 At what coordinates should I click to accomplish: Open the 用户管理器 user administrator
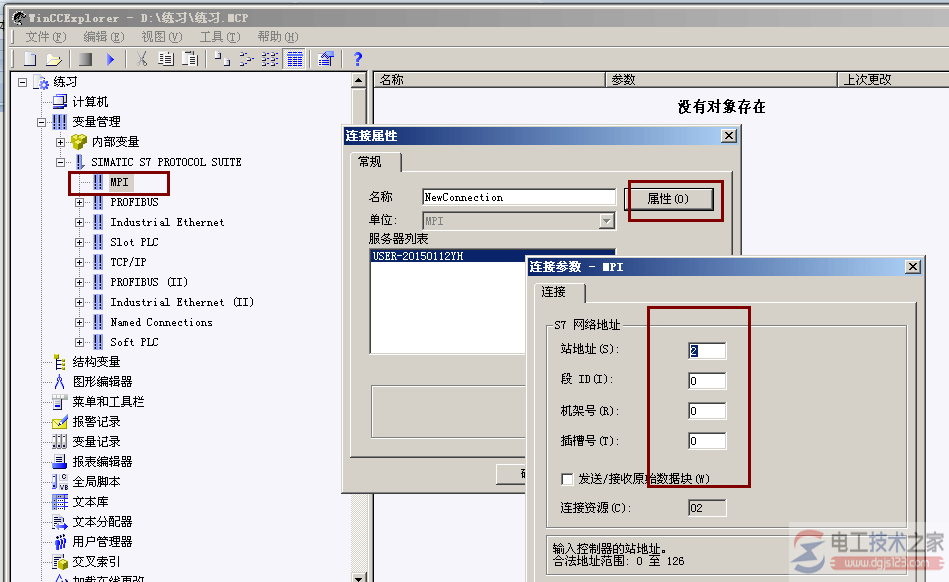pyautogui.click(x=102, y=541)
